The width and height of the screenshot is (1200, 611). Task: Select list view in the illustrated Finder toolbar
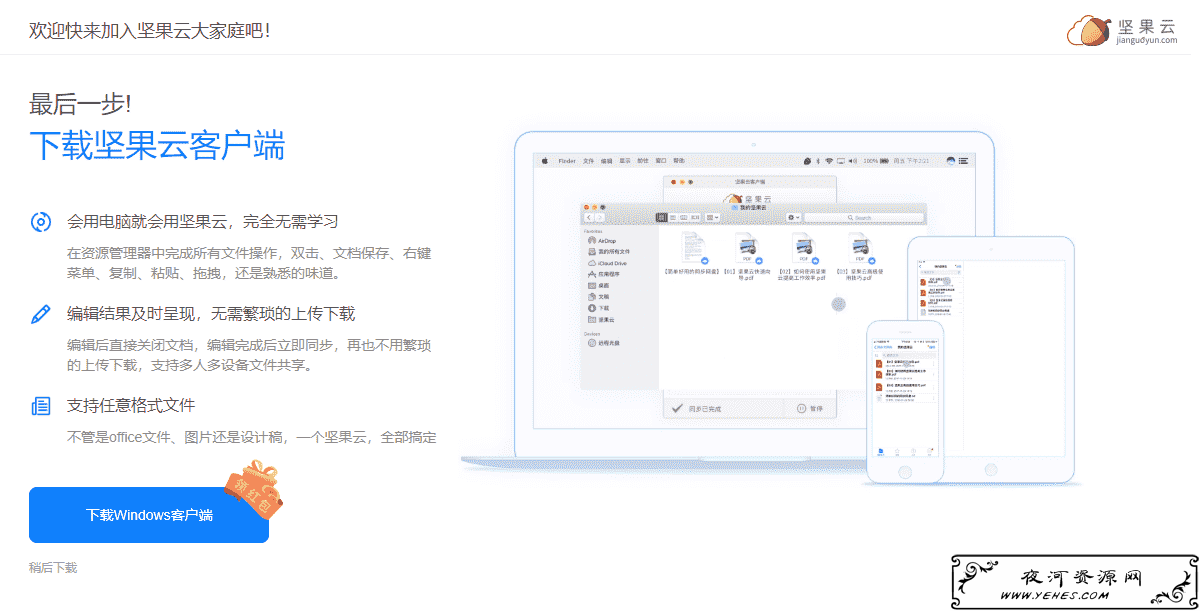pos(673,217)
